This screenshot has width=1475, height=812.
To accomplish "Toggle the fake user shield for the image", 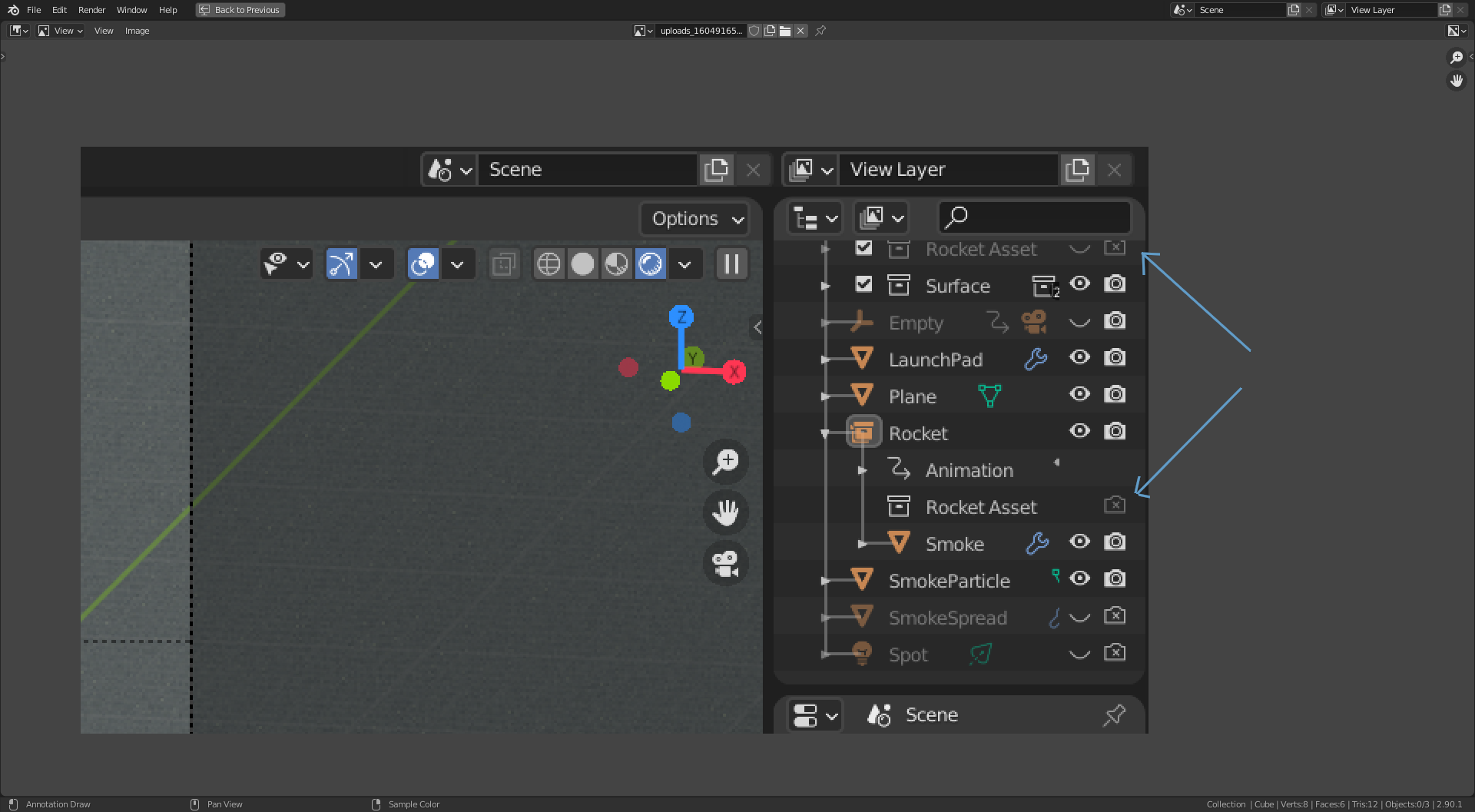I will (754, 31).
